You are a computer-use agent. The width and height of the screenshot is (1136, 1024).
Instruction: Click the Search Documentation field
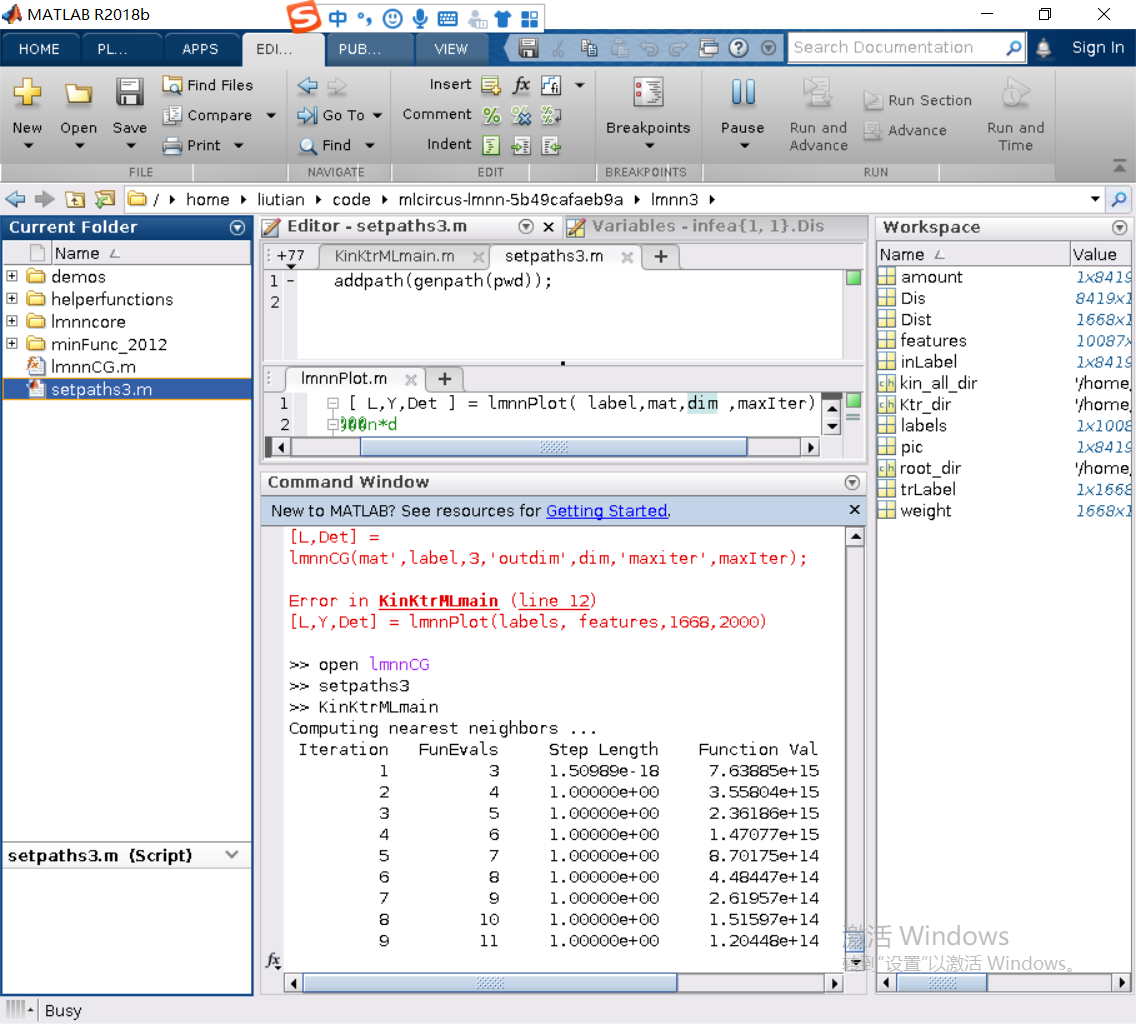point(897,48)
